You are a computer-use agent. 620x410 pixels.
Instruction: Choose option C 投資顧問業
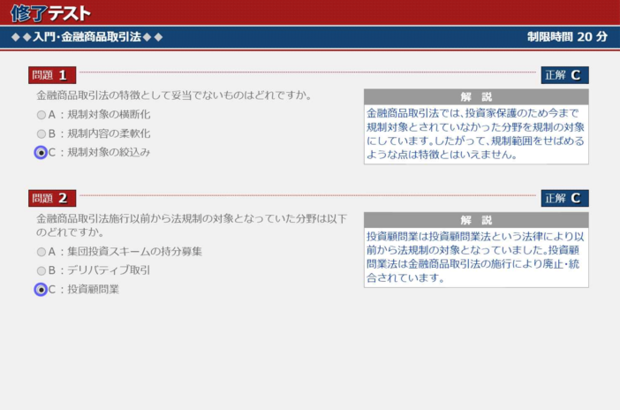pos(41,289)
